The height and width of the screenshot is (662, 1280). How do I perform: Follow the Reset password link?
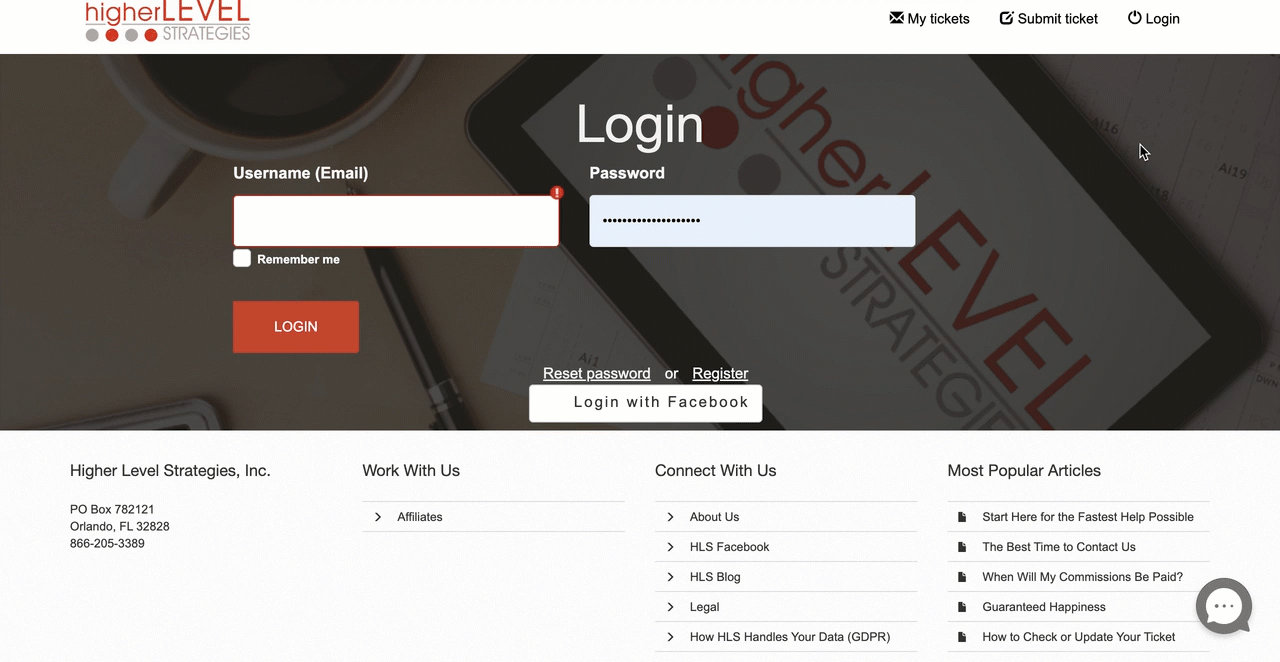pos(597,373)
